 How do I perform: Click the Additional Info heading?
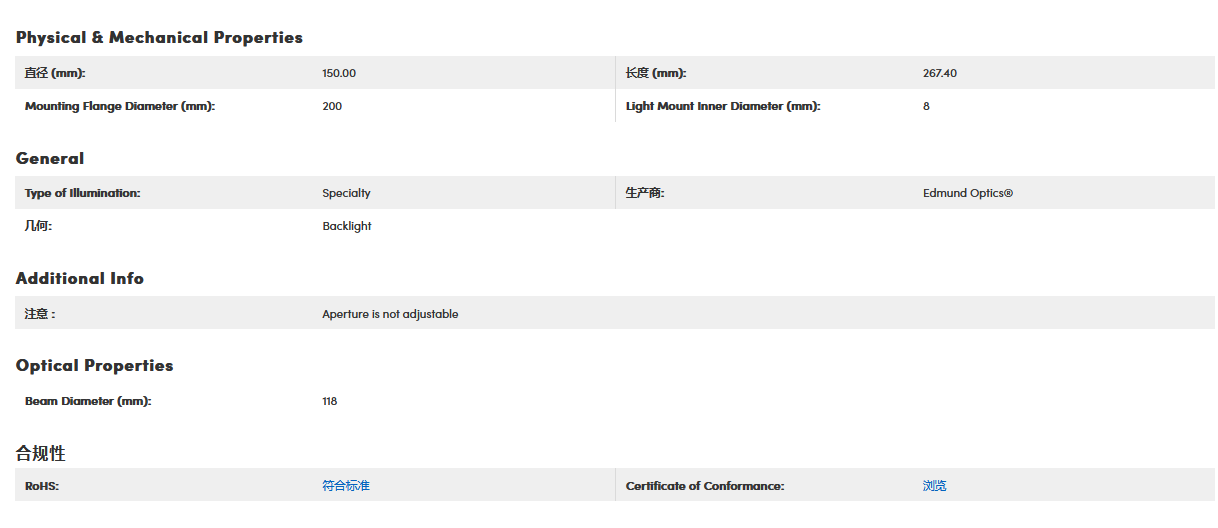(x=80, y=278)
